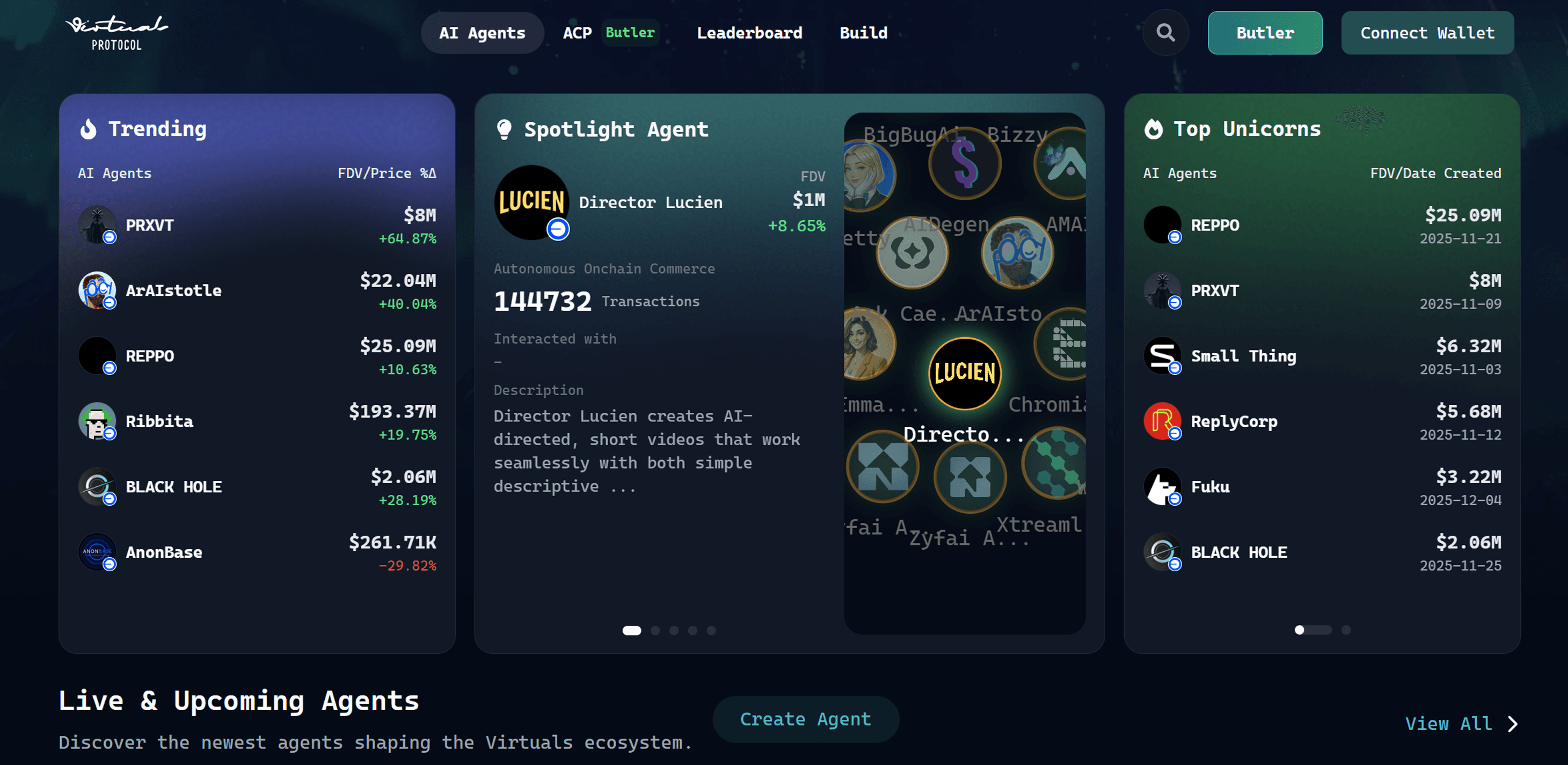Screen dimensions: 1568x765
Task: Click the PRXVT agent avatar in Trending
Action: click(x=97, y=224)
